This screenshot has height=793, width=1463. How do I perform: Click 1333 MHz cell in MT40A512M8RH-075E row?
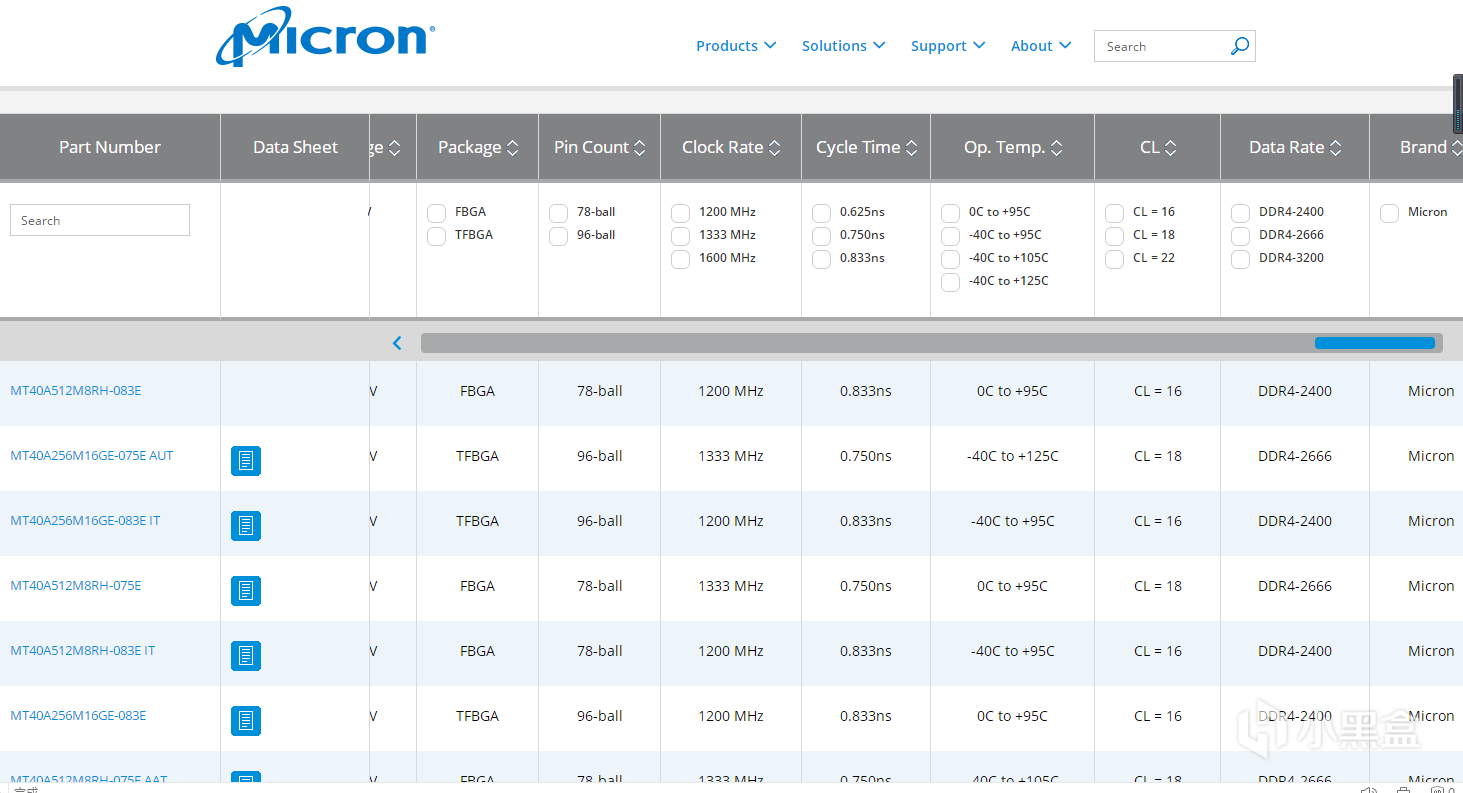(731, 586)
